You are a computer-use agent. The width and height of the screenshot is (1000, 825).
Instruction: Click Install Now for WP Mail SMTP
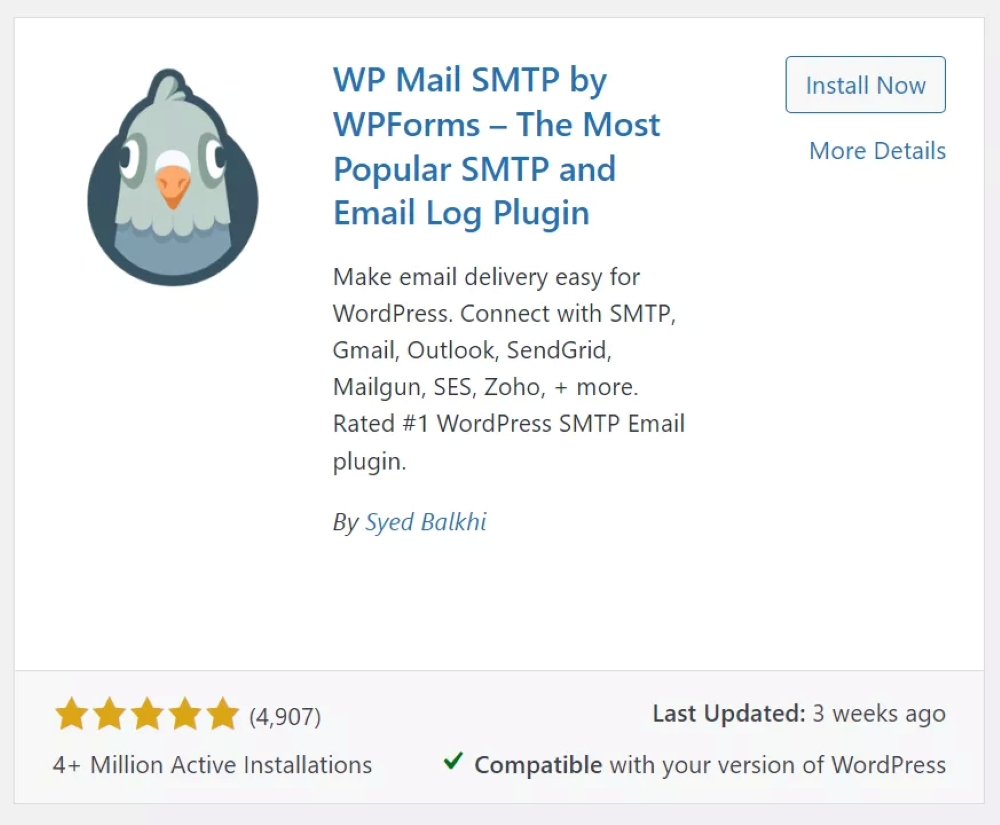pos(864,84)
